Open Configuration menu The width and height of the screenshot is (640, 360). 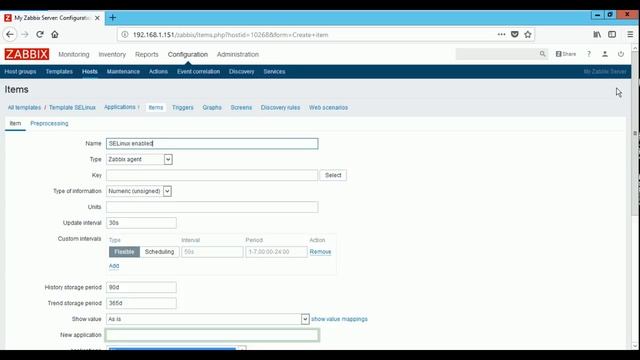pos(188,54)
